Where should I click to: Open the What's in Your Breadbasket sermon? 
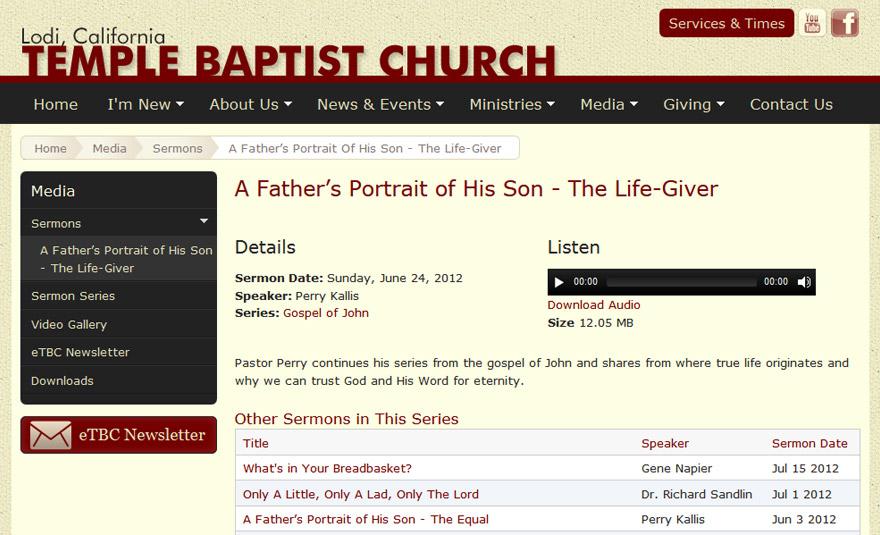click(x=327, y=468)
